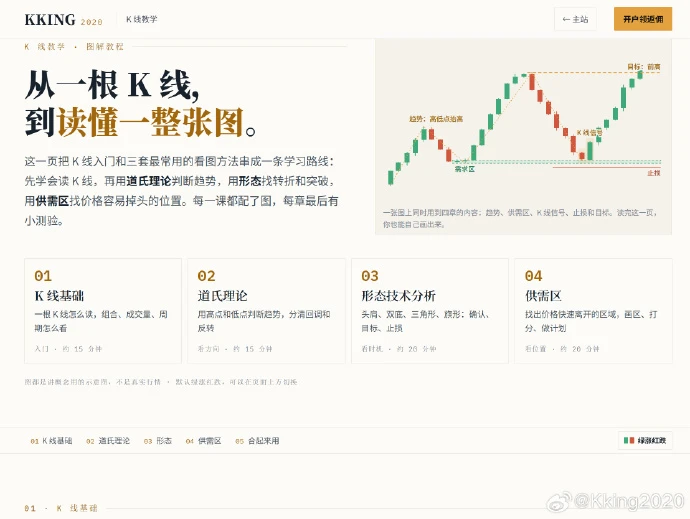The image size is (690, 519).
Task: Click the 止损 label on chart
Action: point(654,173)
